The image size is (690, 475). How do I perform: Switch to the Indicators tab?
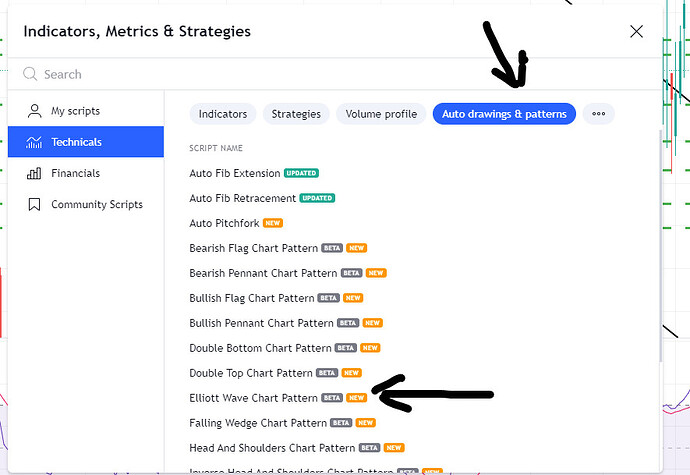coord(222,114)
